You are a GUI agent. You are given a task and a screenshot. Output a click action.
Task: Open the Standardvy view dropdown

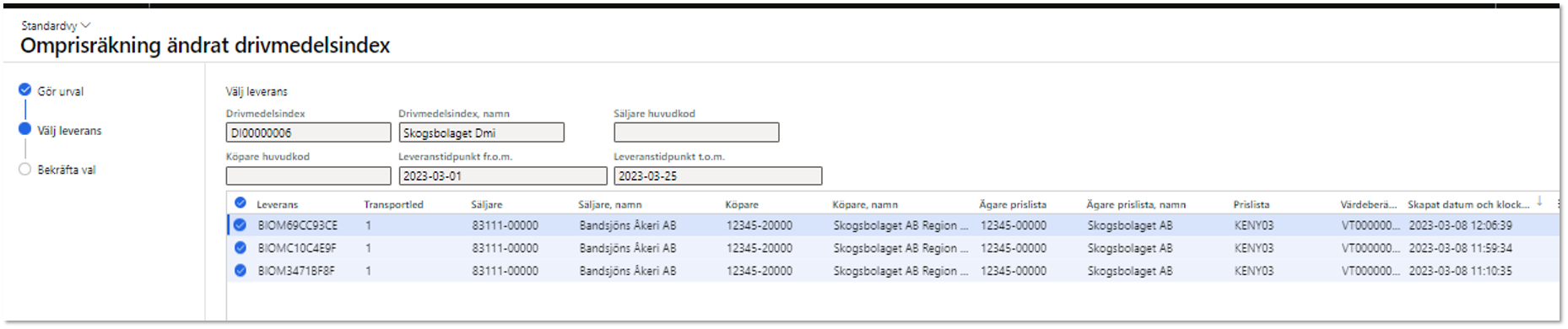(56, 25)
